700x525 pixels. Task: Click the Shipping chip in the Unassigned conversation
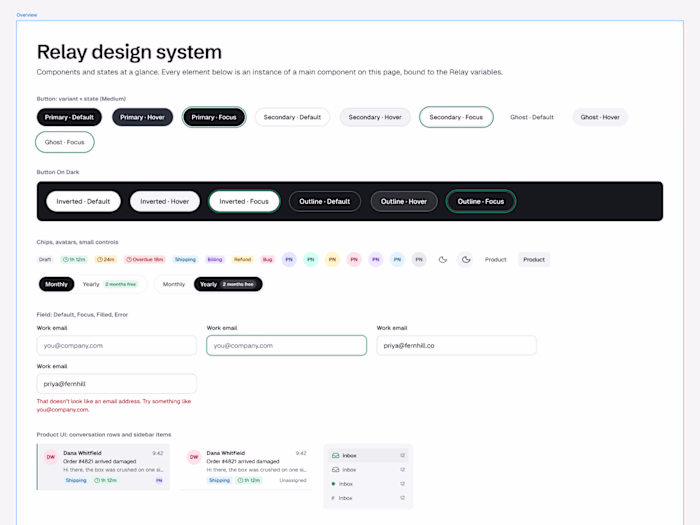tap(219, 480)
